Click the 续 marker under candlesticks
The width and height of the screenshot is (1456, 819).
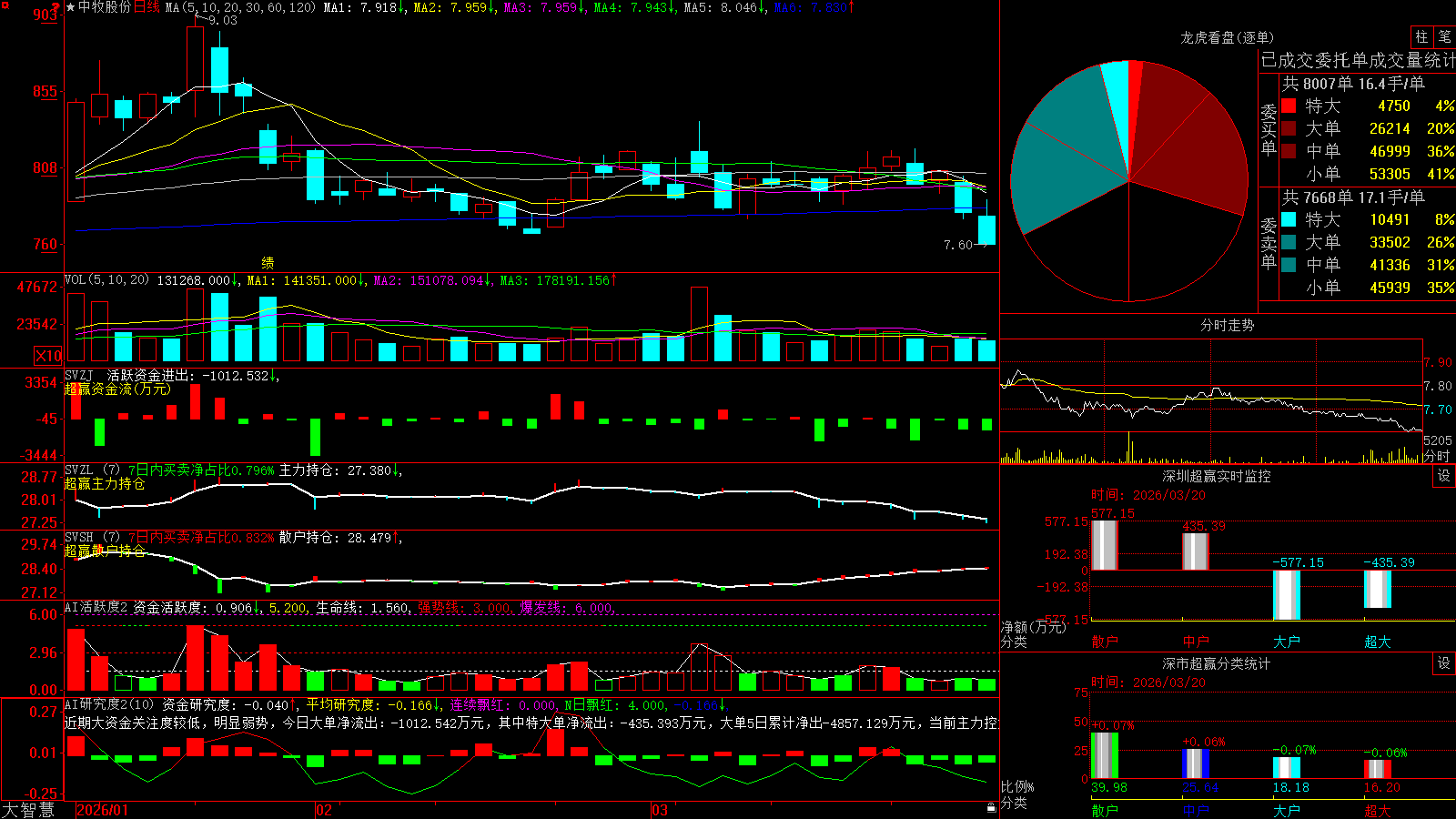click(268, 262)
